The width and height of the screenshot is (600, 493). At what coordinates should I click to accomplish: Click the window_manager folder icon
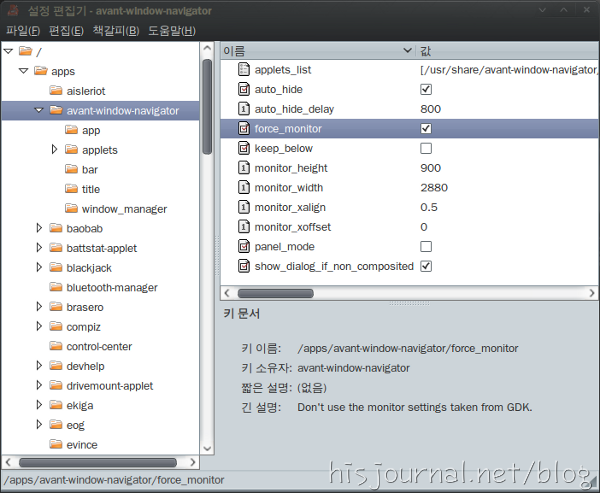point(71,208)
